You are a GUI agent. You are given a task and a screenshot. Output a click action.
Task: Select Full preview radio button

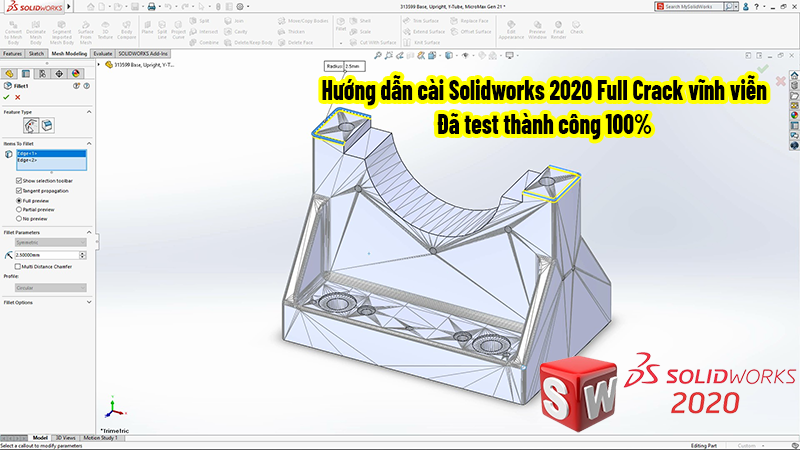(19, 201)
